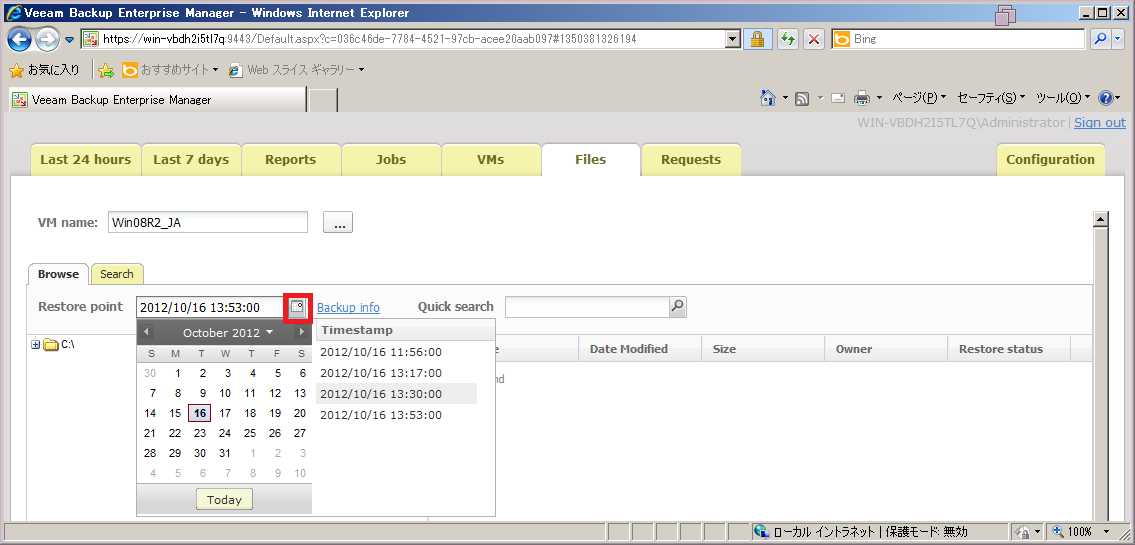Expand the C:\ tree node

click(x=35, y=345)
